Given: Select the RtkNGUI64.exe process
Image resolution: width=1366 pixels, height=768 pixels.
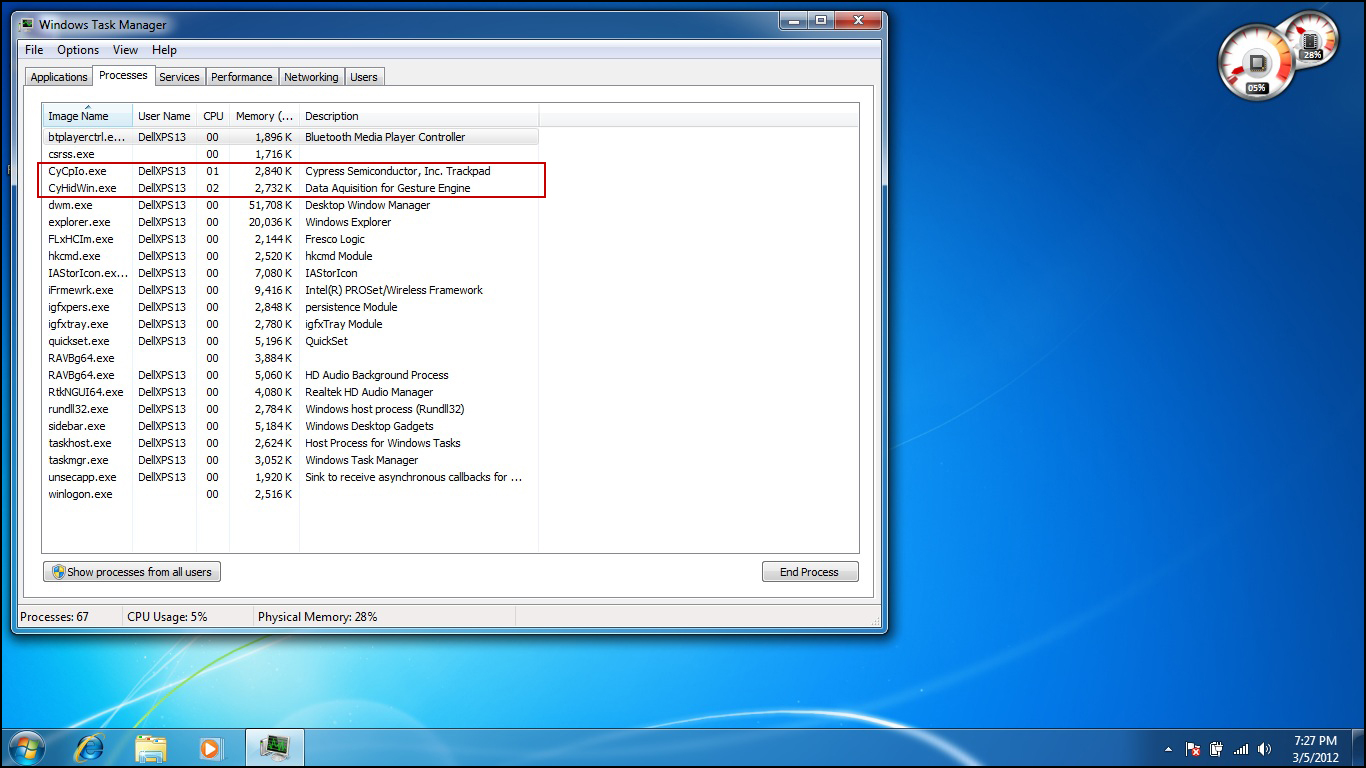Looking at the screenshot, I should tap(291, 392).
